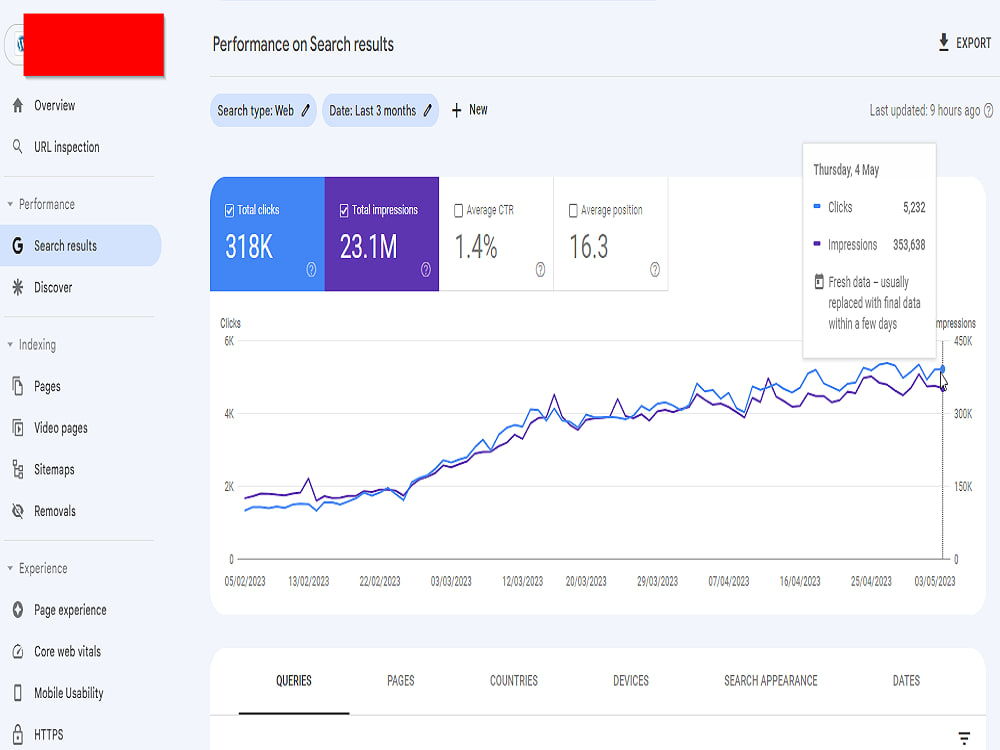Switch to the DEVICES tab

click(631, 680)
